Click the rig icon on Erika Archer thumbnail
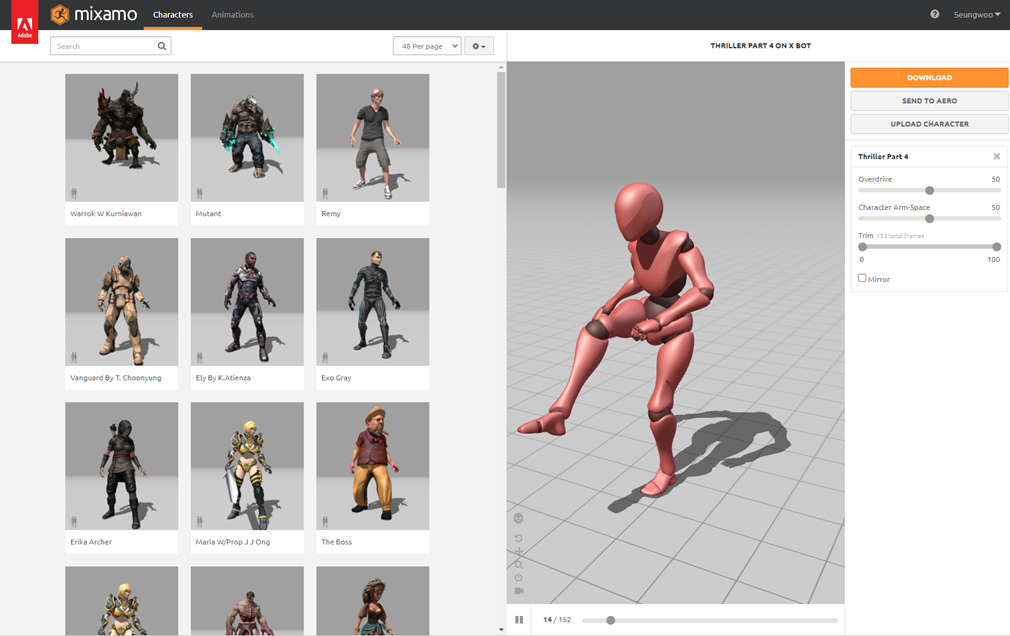 click(74, 521)
